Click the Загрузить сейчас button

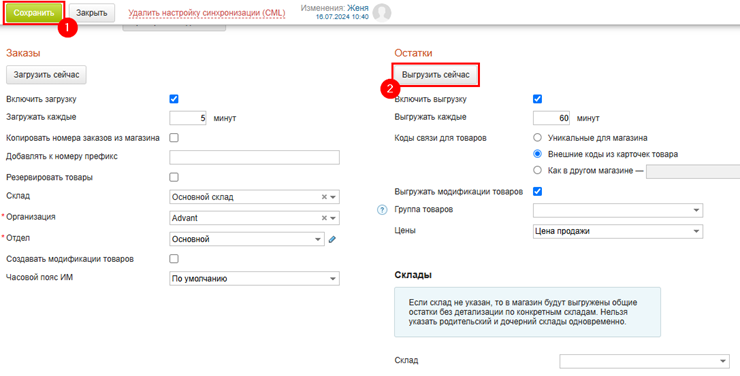pos(46,75)
